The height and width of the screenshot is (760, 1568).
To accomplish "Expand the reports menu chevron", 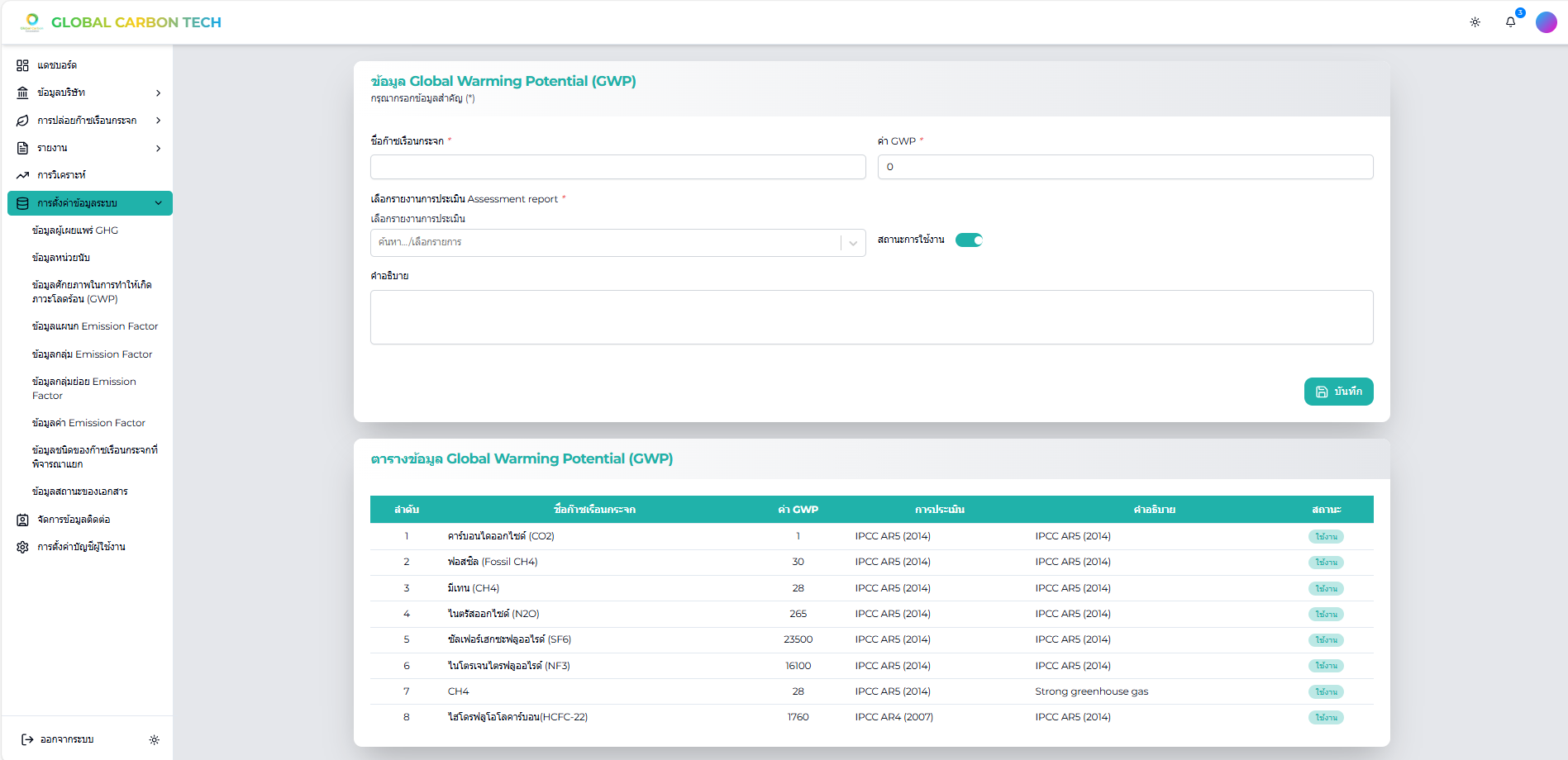I will (x=158, y=149).
